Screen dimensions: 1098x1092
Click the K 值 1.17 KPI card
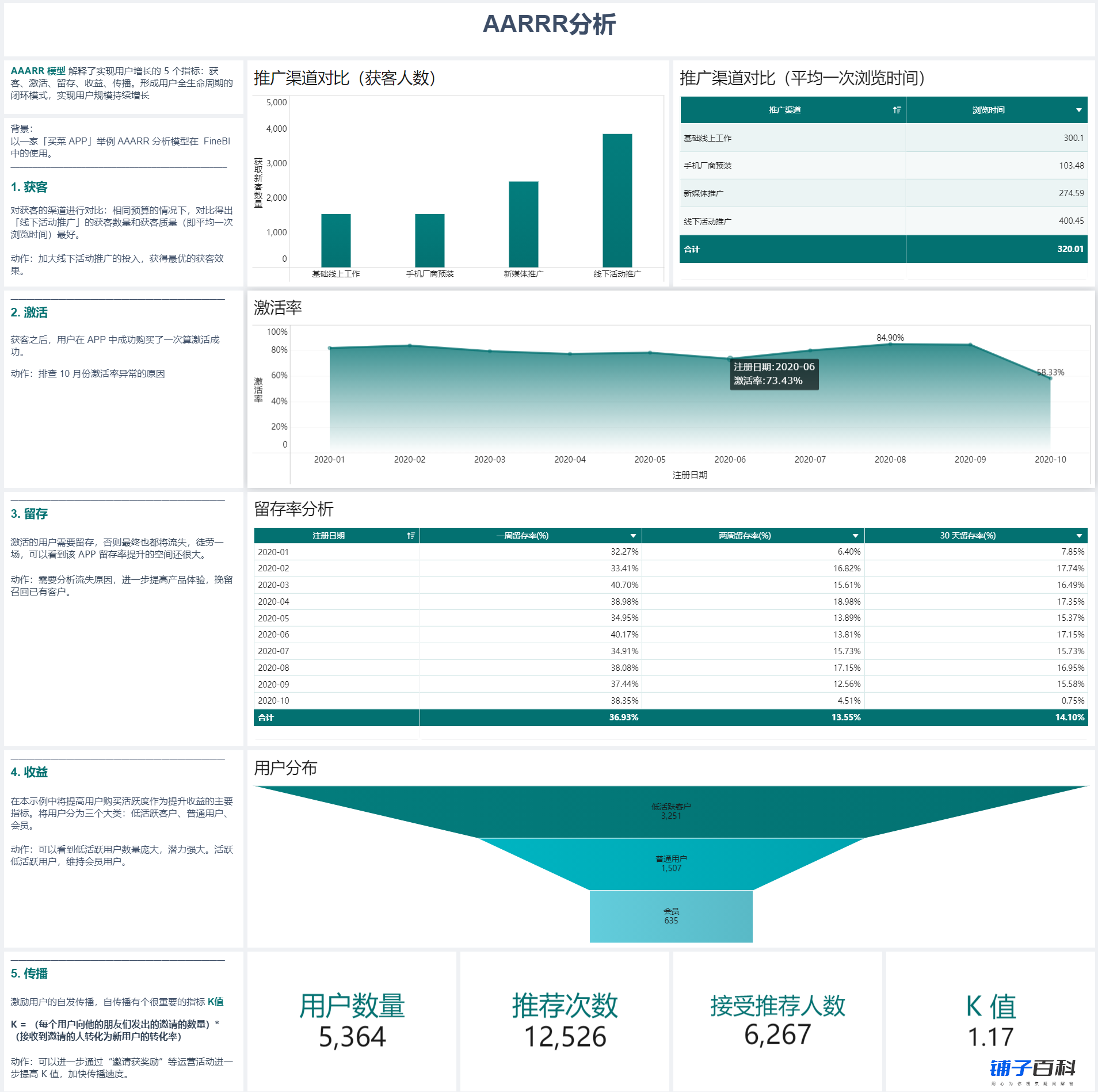coord(990,1021)
